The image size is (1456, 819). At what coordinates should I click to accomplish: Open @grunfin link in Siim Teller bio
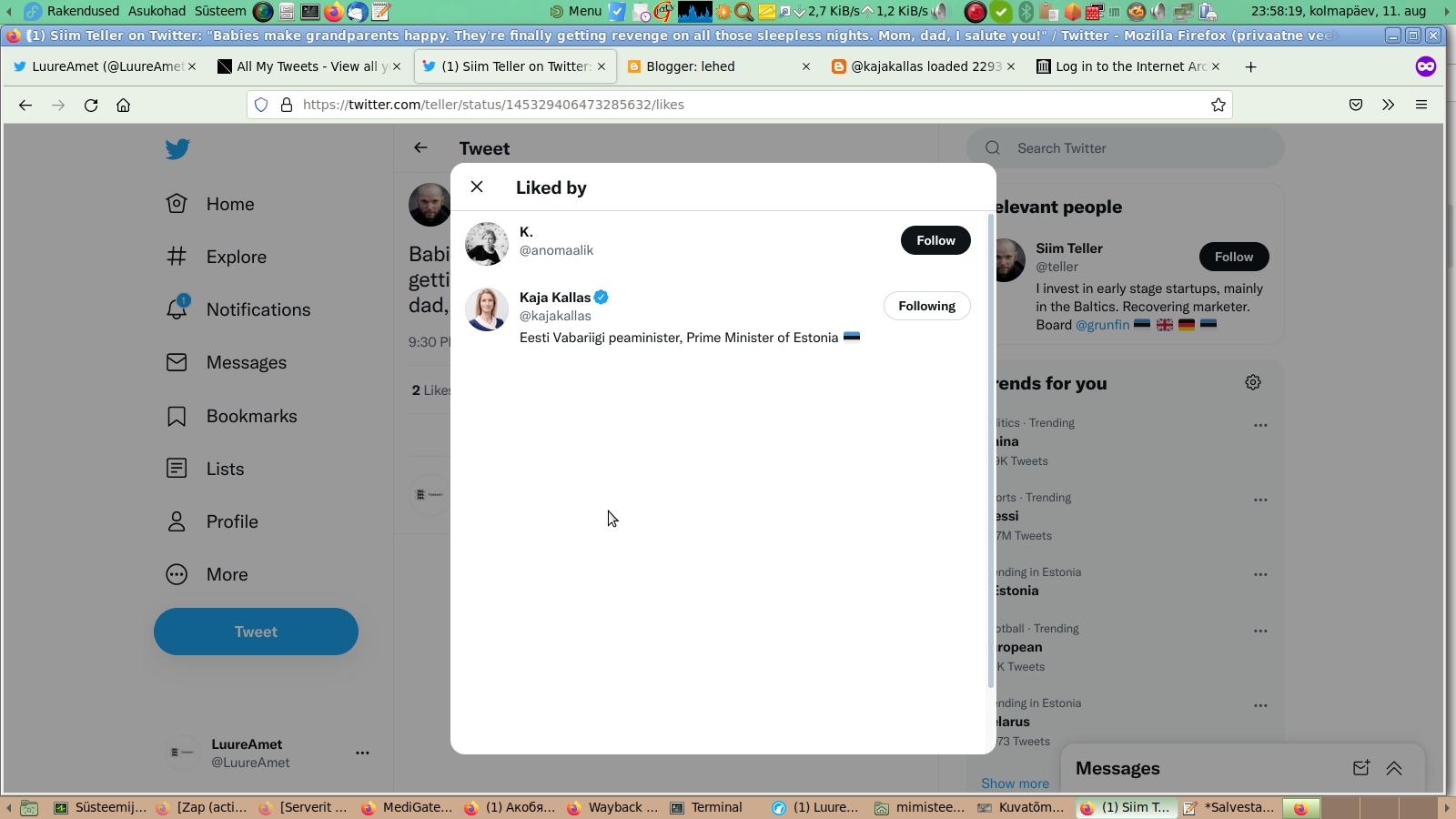point(1102,325)
